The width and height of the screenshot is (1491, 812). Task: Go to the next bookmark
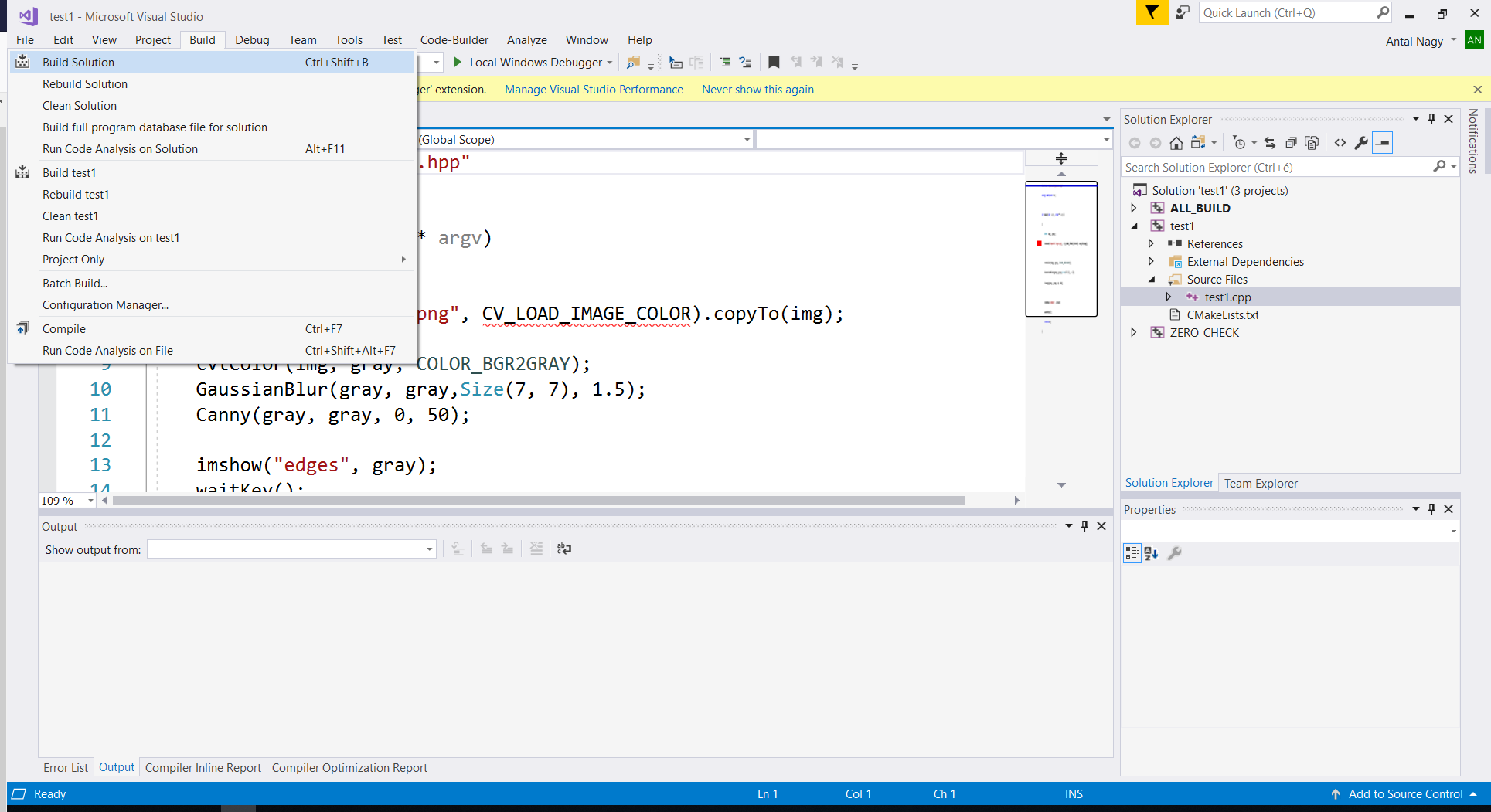[817, 62]
